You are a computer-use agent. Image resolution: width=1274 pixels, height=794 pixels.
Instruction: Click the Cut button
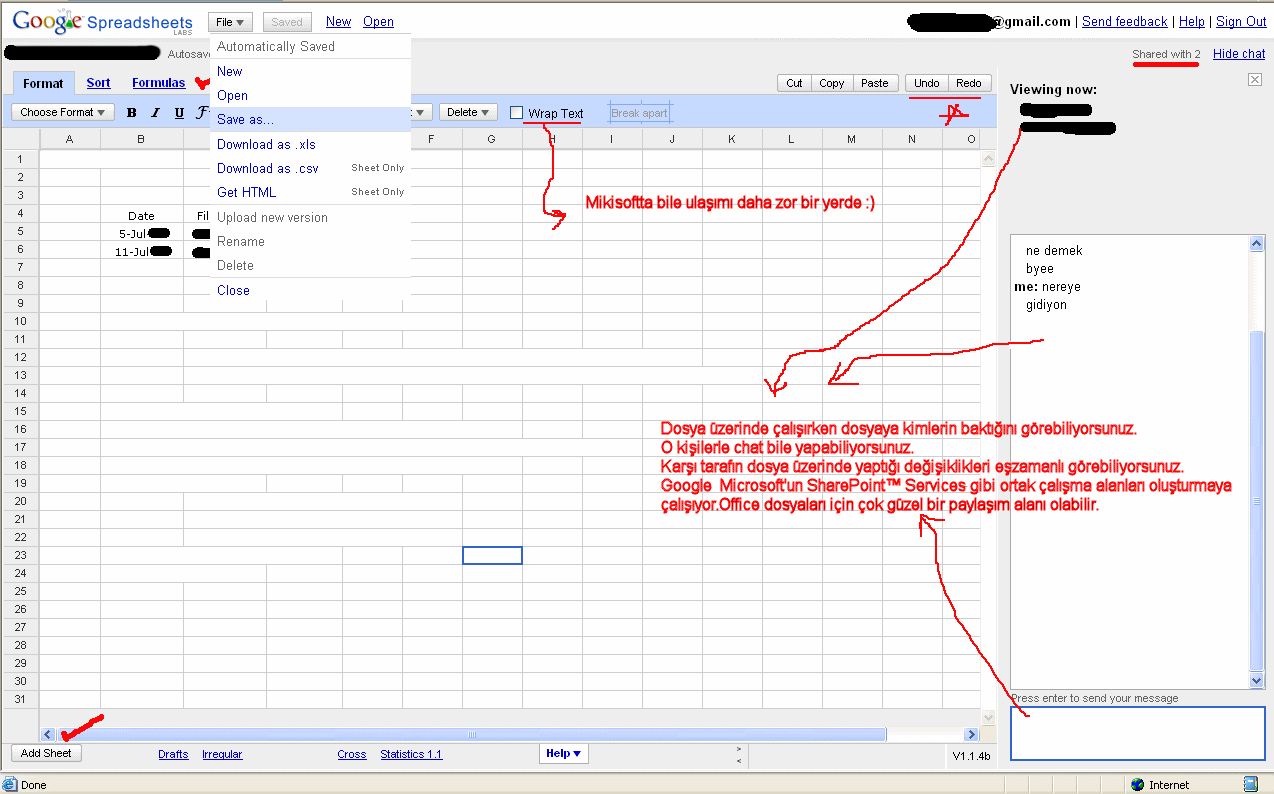coord(794,84)
